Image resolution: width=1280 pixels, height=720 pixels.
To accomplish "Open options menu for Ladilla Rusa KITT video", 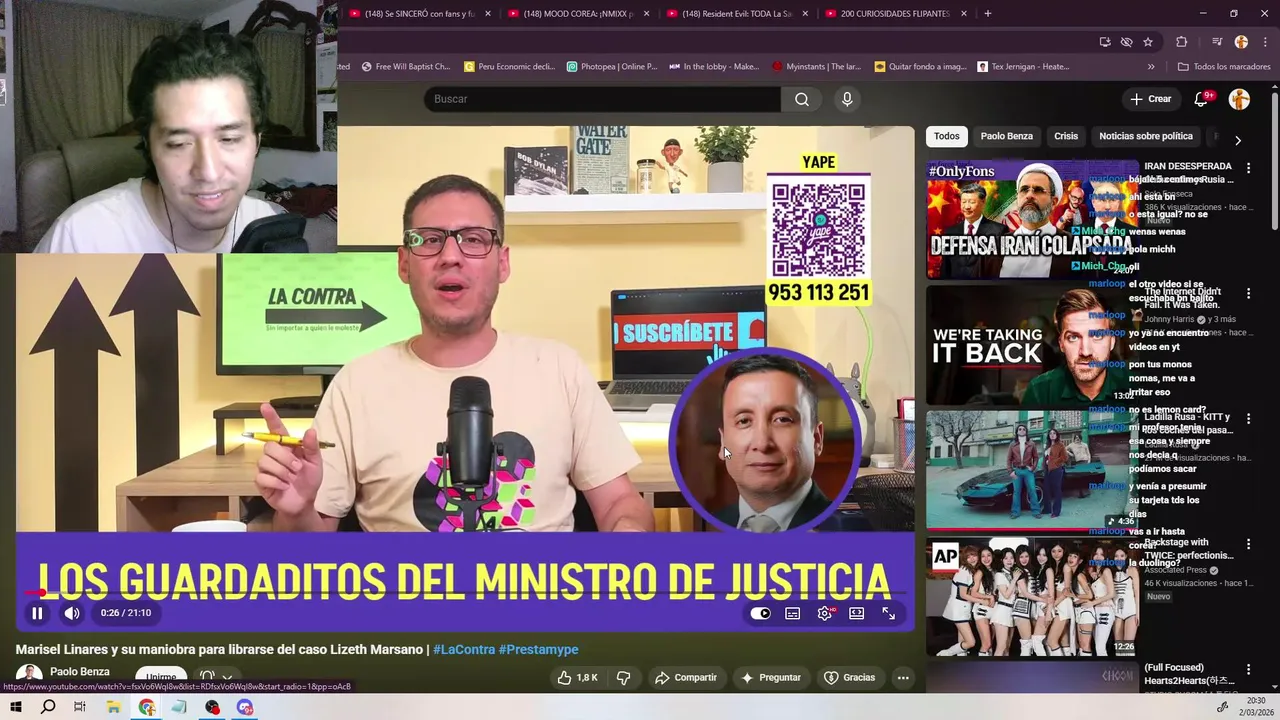I will tap(1248, 419).
